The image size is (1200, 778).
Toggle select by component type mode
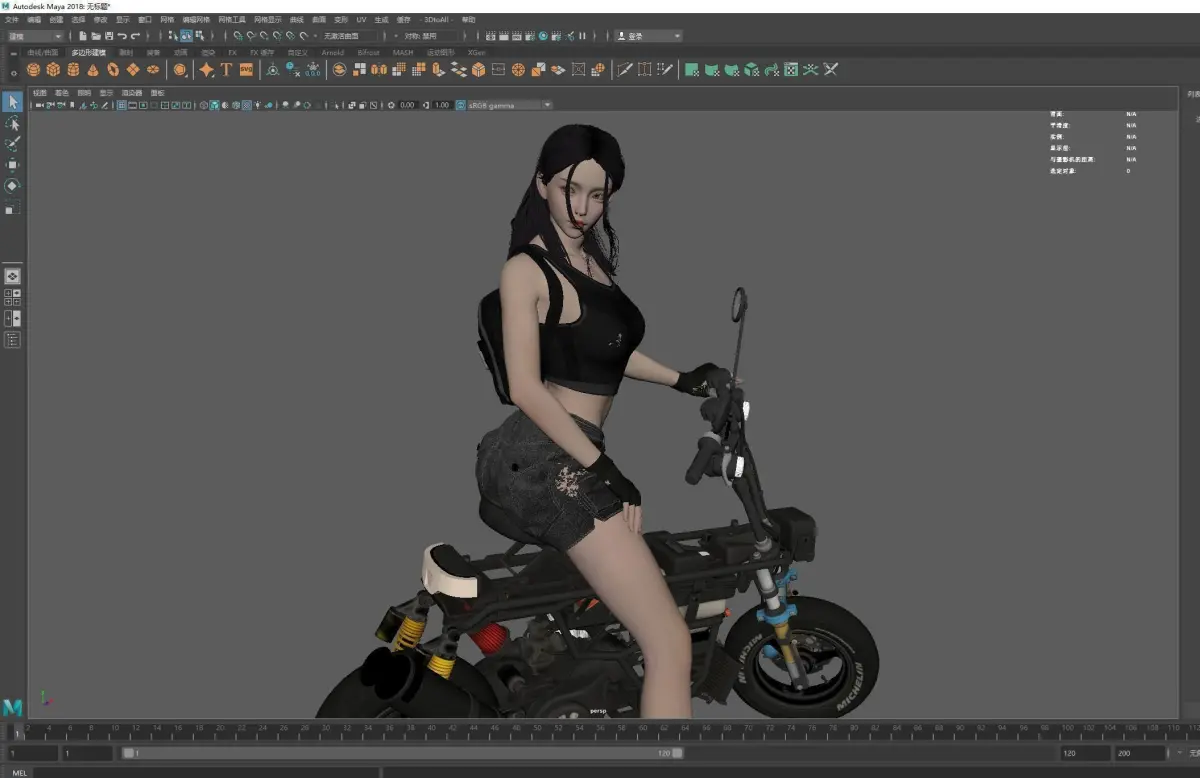(x=199, y=36)
